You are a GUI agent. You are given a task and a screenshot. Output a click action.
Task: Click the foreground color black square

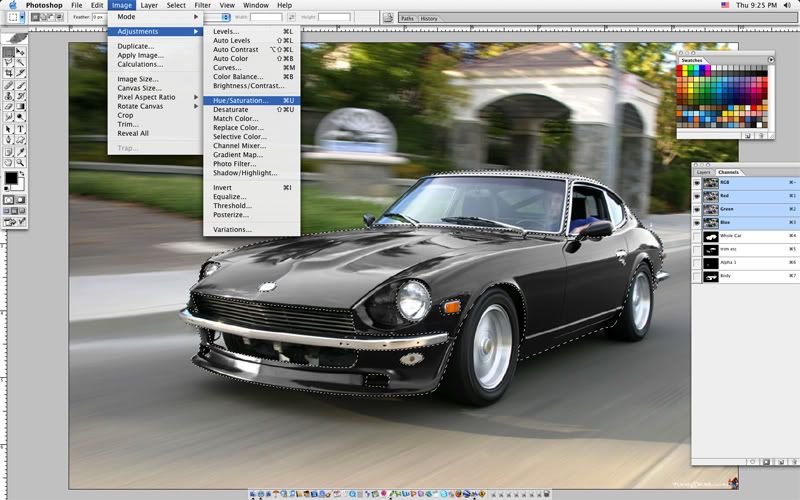point(12,179)
